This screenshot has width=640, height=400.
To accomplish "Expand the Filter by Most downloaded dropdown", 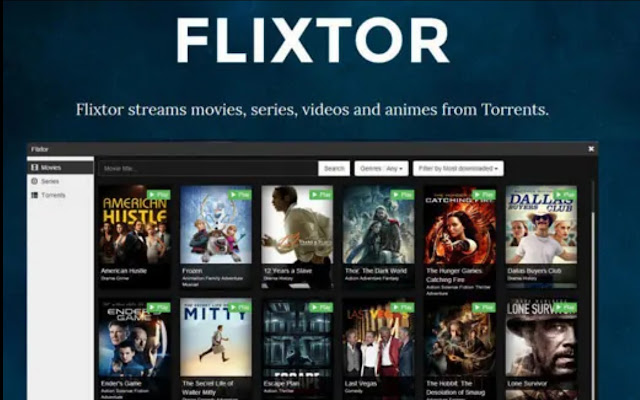I will (458, 168).
